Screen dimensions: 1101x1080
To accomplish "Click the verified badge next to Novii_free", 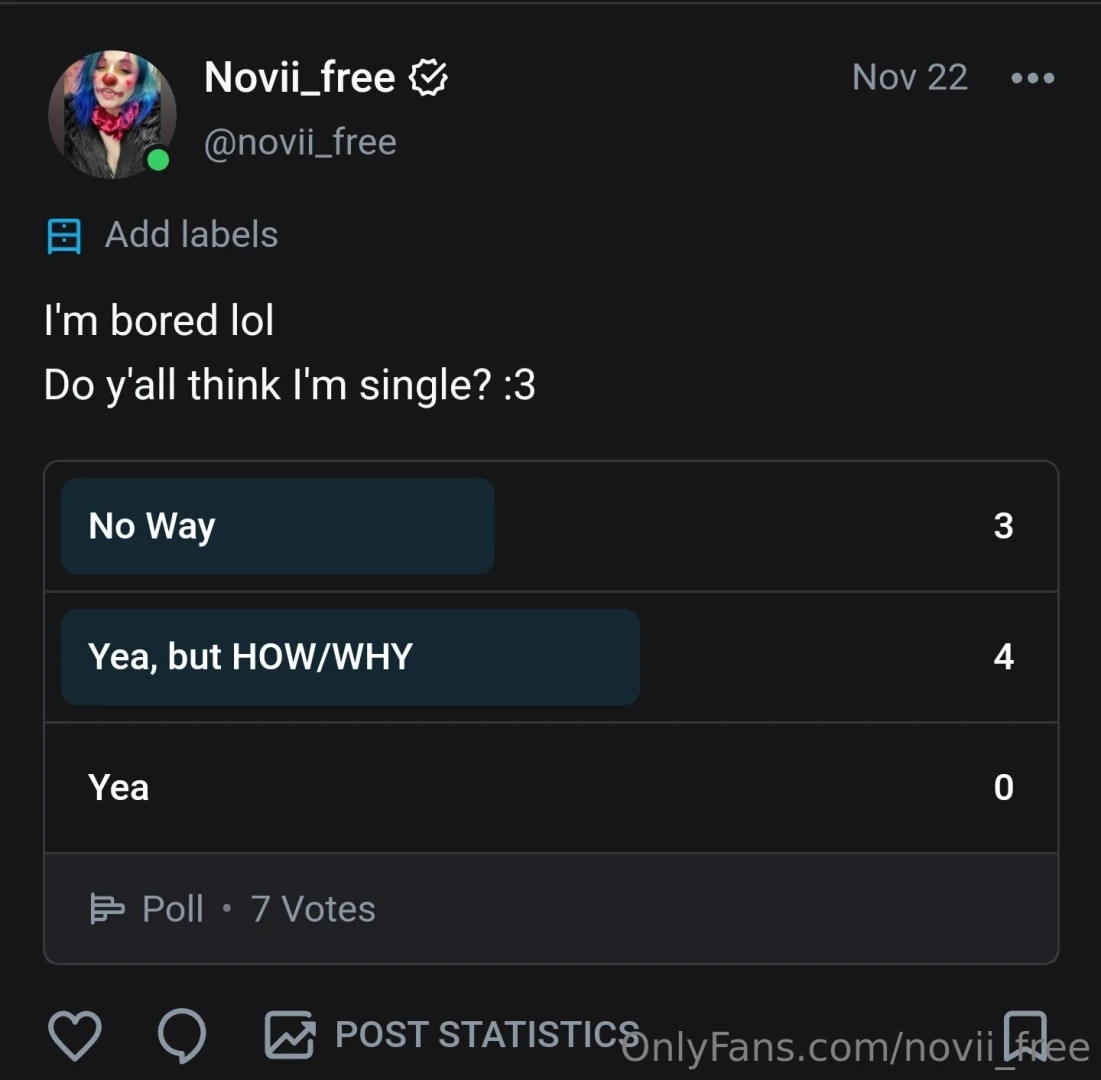I will pos(429,77).
